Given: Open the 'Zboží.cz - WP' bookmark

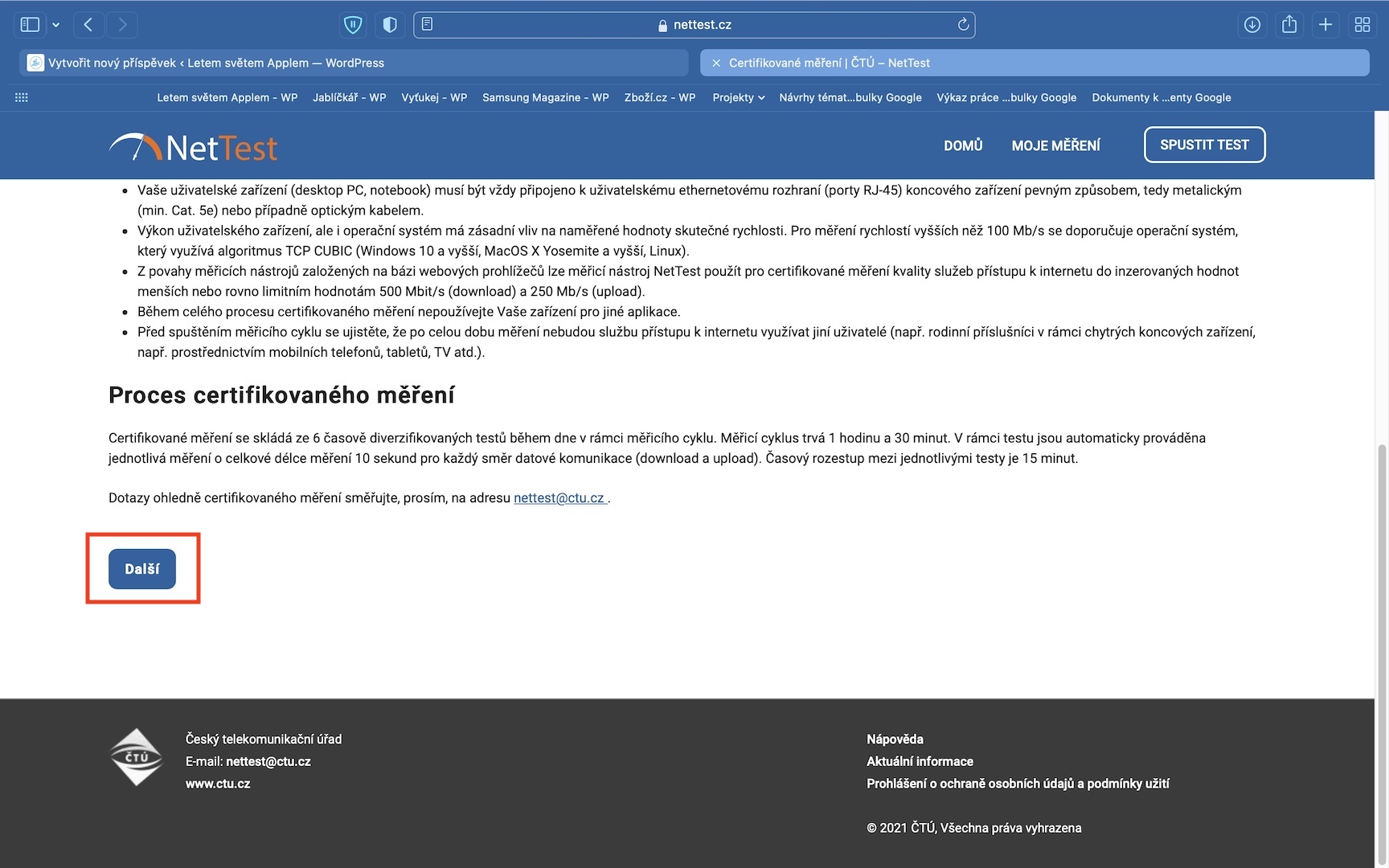Looking at the screenshot, I should pyautogui.click(x=660, y=97).
